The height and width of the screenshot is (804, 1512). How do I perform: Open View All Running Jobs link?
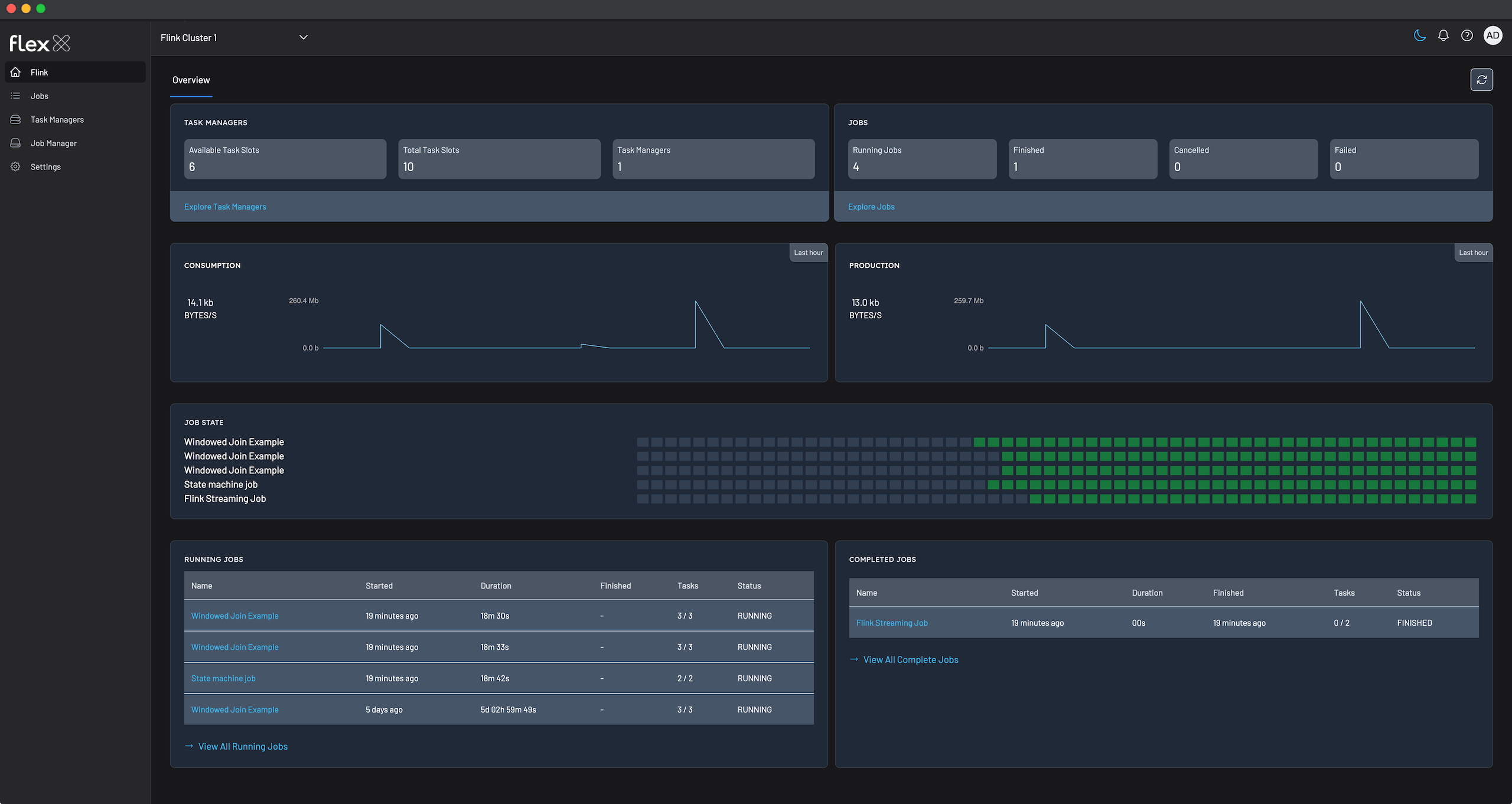click(242, 746)
